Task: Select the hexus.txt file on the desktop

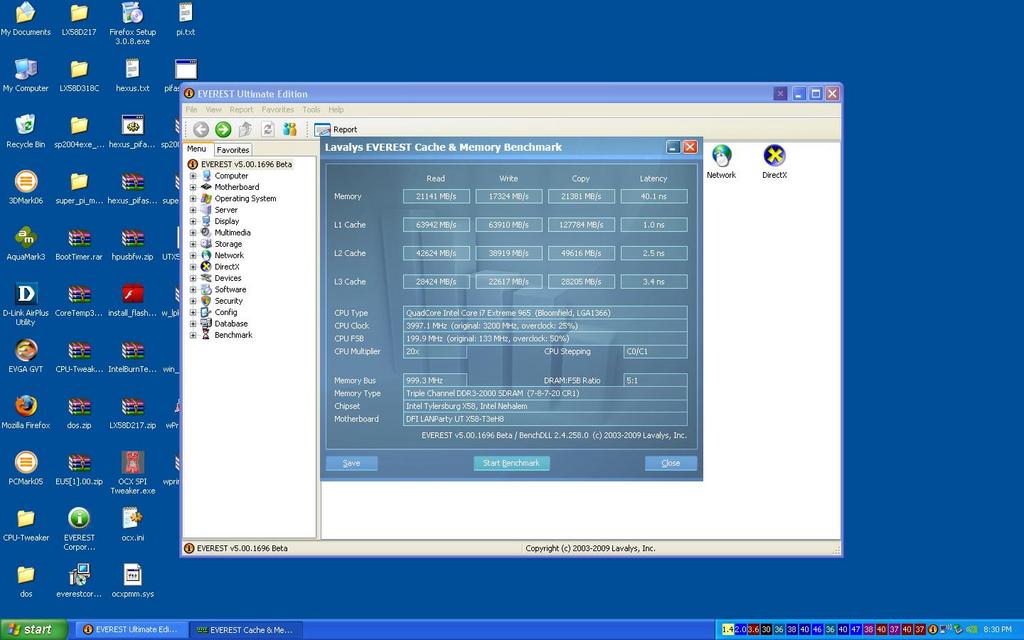Action: pyautogui.click(x=133, y=75)
